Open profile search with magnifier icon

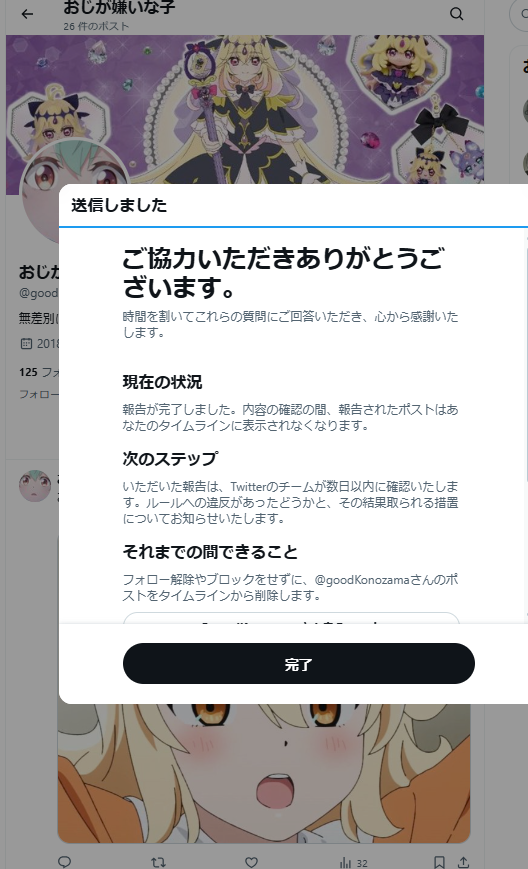point(457,14)
